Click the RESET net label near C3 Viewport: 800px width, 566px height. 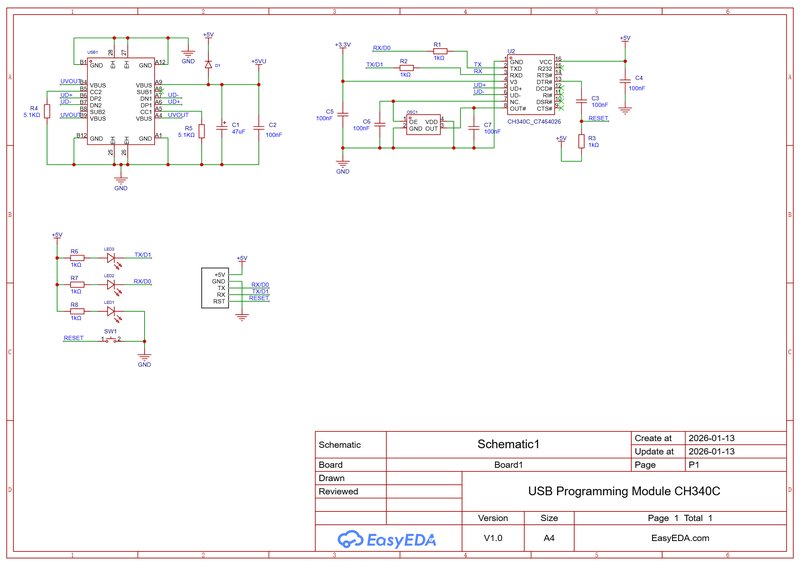tap(598, 118)
